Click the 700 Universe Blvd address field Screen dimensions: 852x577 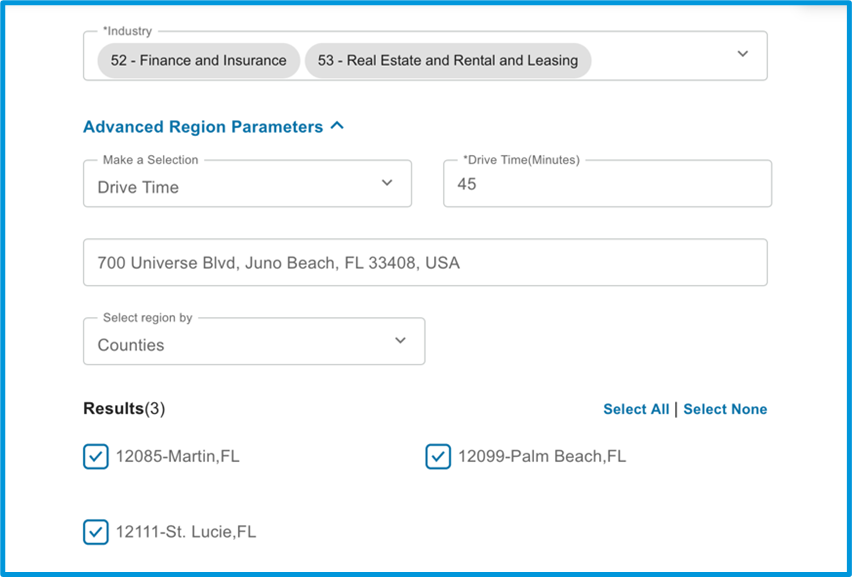click(x=425, y=262)
